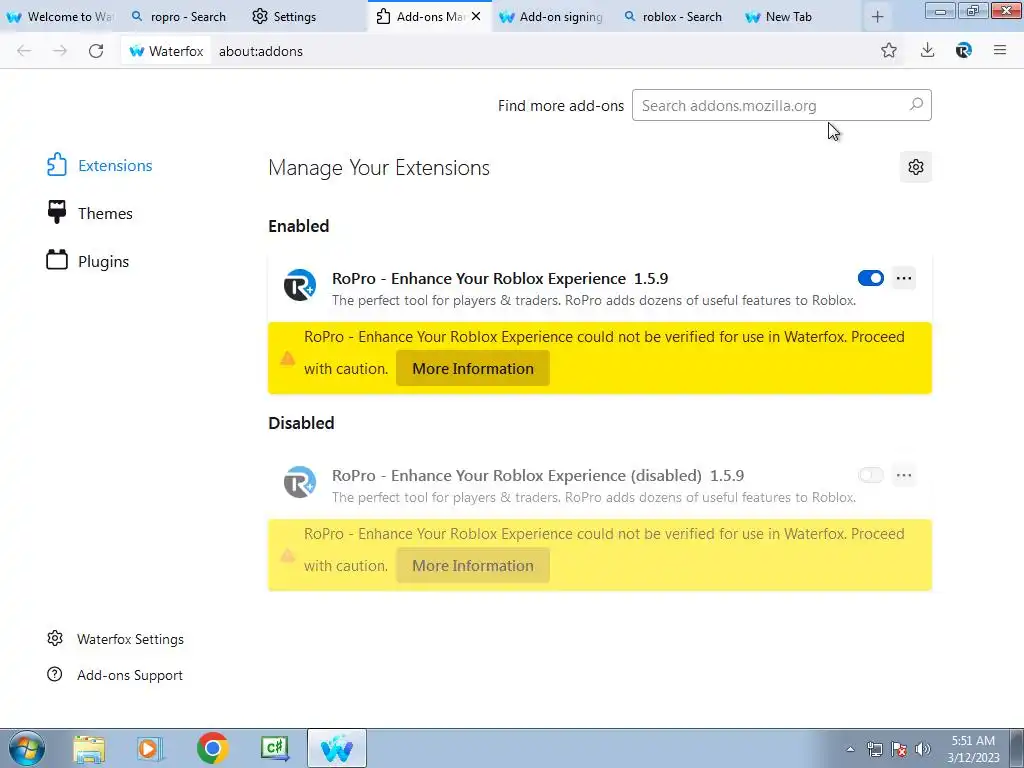Open the Windows Start menu
This screenshot has width=1024, height=768.
[27, 748]
